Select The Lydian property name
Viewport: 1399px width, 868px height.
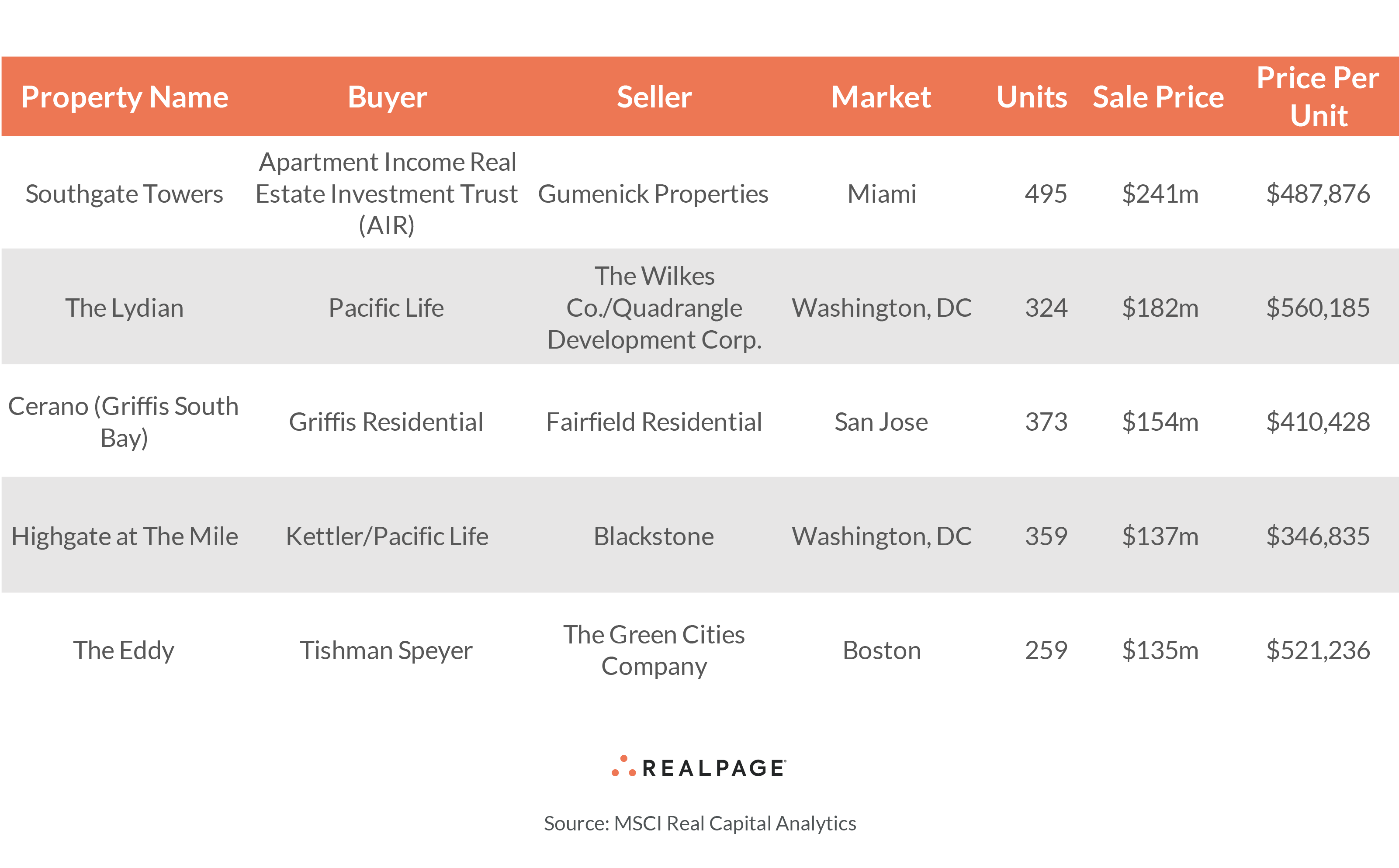click(124, 308)
